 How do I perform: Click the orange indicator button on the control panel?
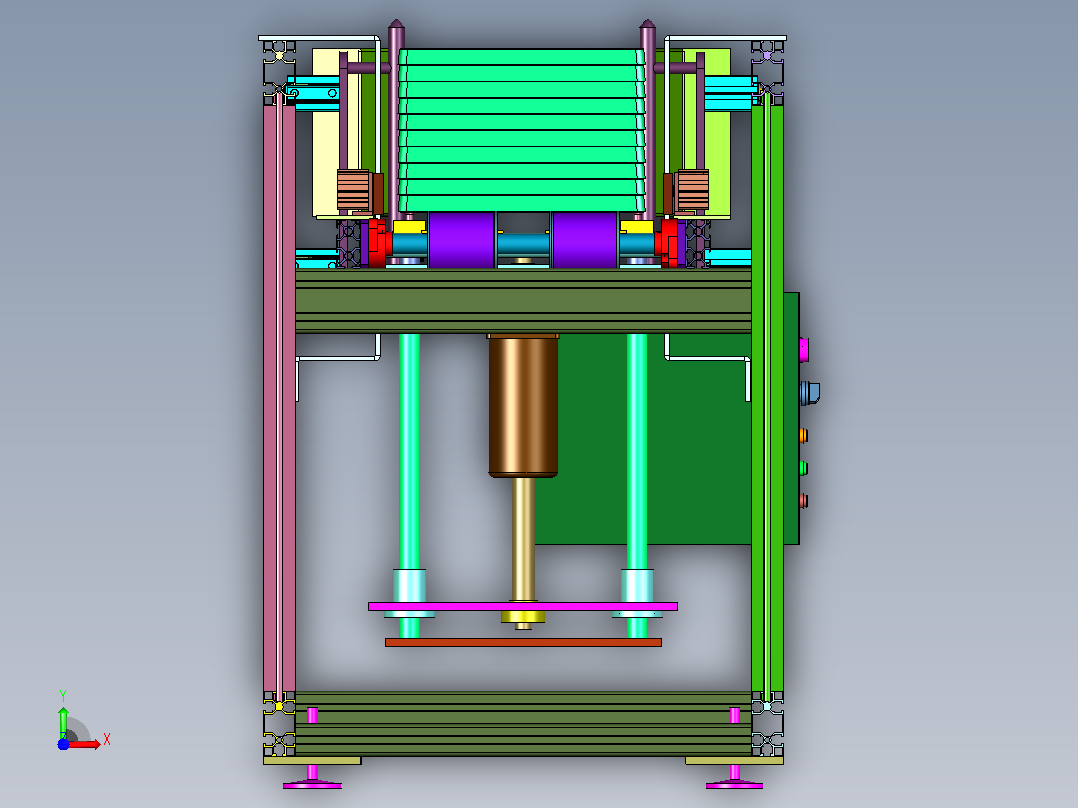(x=803, y=435)
